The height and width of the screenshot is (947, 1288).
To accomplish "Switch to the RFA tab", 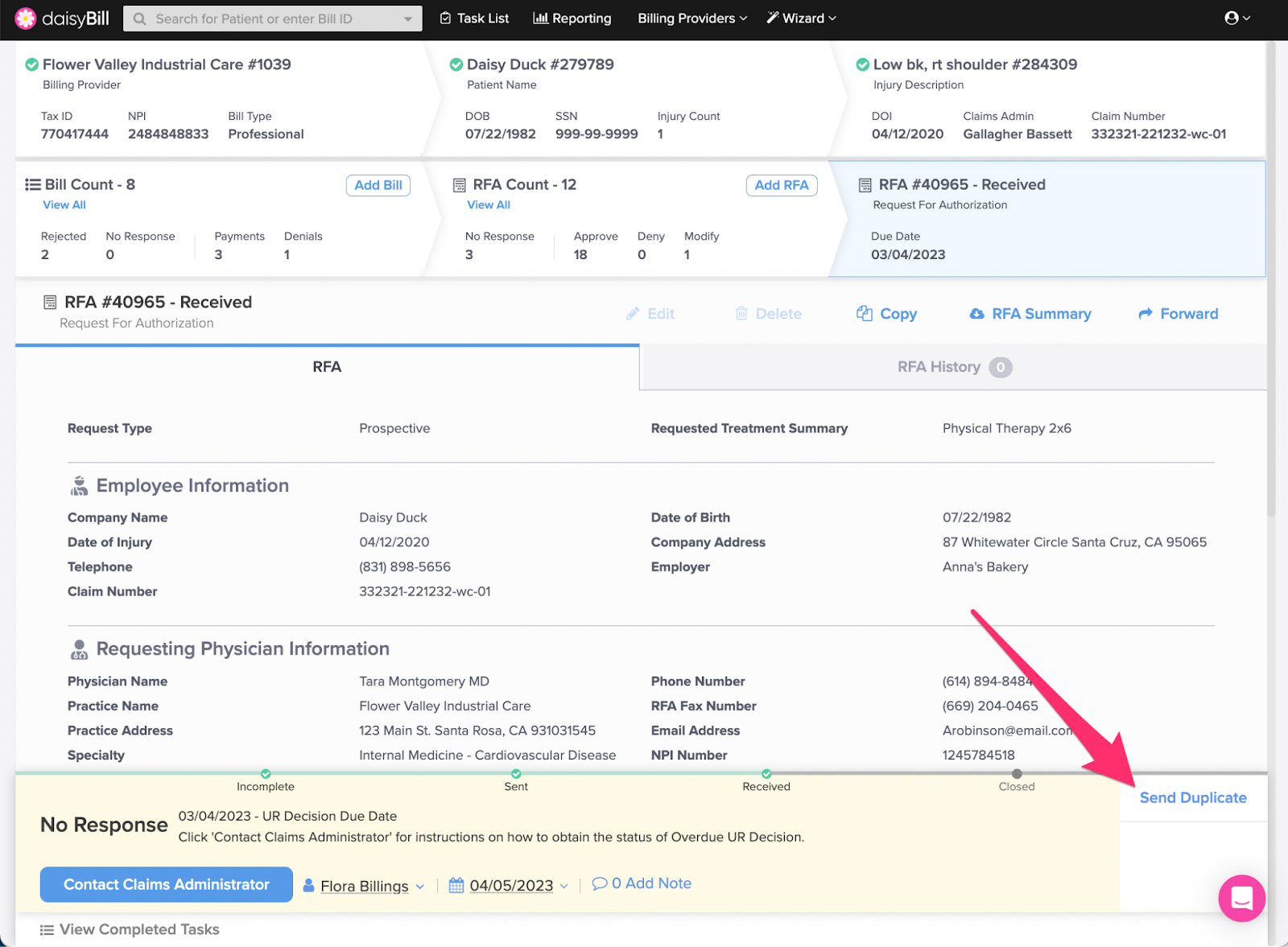I will [327, 367].
